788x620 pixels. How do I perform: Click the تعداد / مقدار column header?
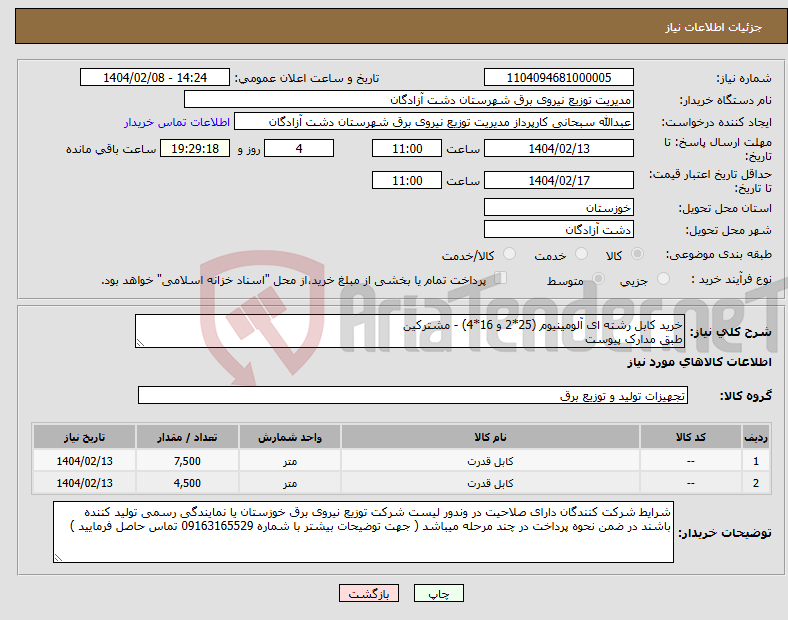coord(187,437)
